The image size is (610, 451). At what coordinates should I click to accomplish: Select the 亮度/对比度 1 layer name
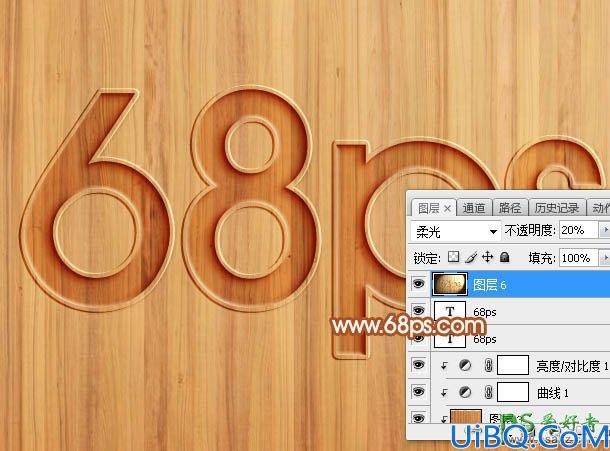pos(572,366)
